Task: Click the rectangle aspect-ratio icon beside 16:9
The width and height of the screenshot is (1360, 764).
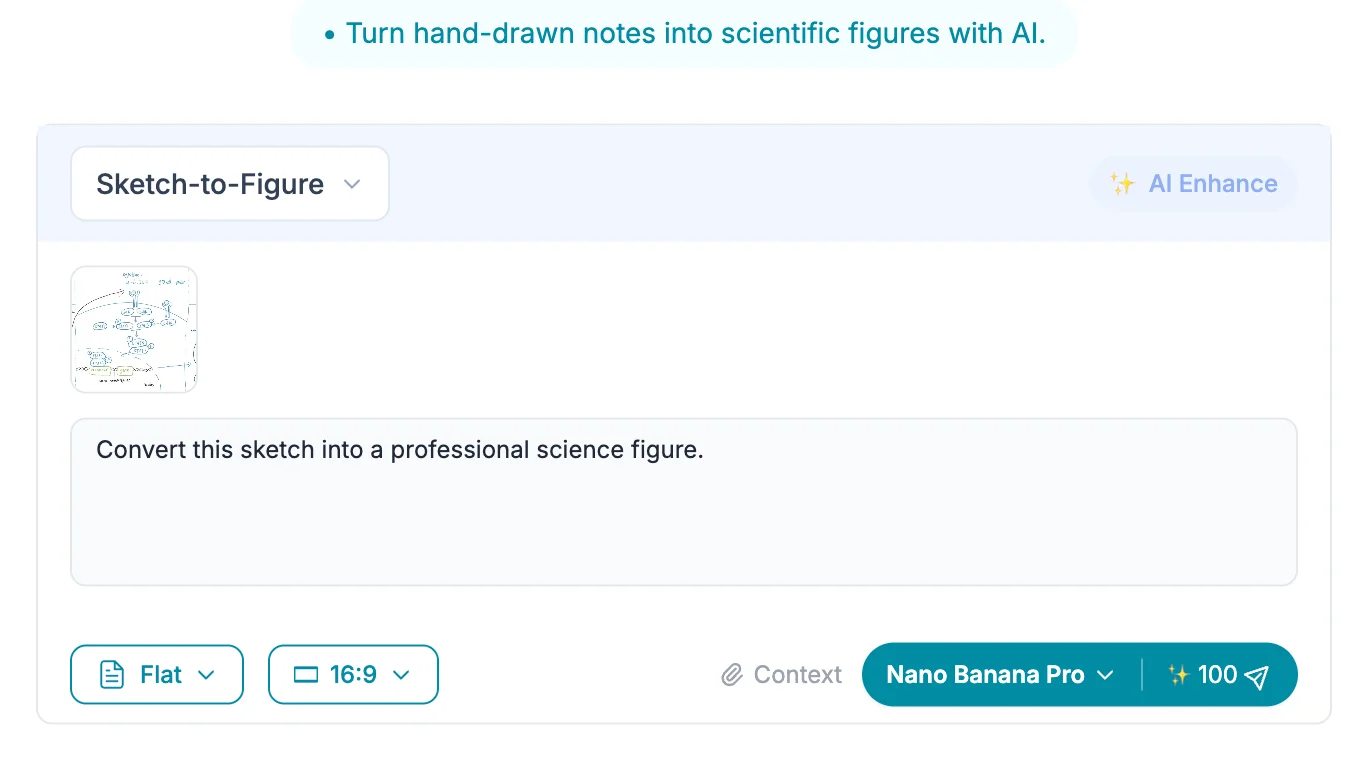Action: tap(305, 675)
